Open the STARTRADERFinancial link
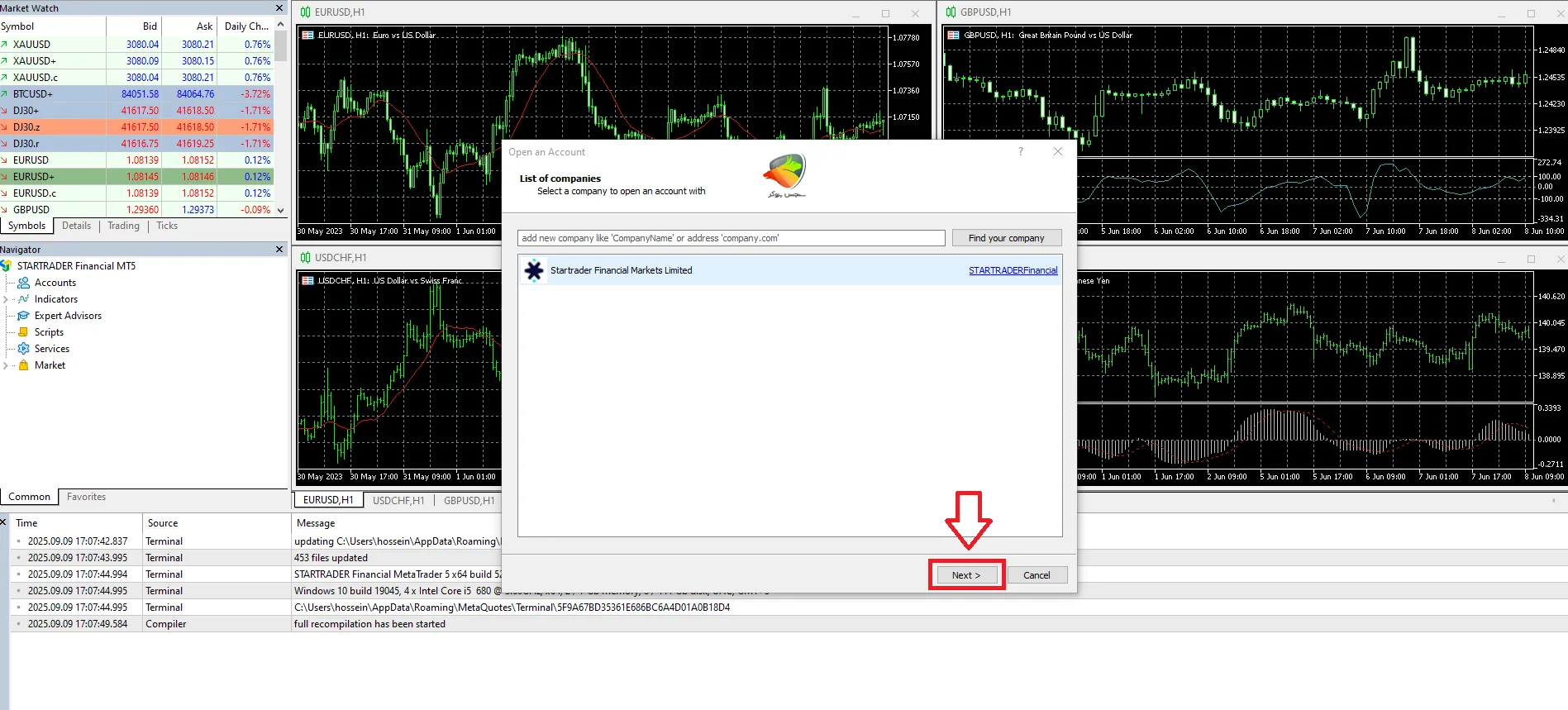The height and width of the screenshot is (710, 1568). click(x=1013, y=270)
